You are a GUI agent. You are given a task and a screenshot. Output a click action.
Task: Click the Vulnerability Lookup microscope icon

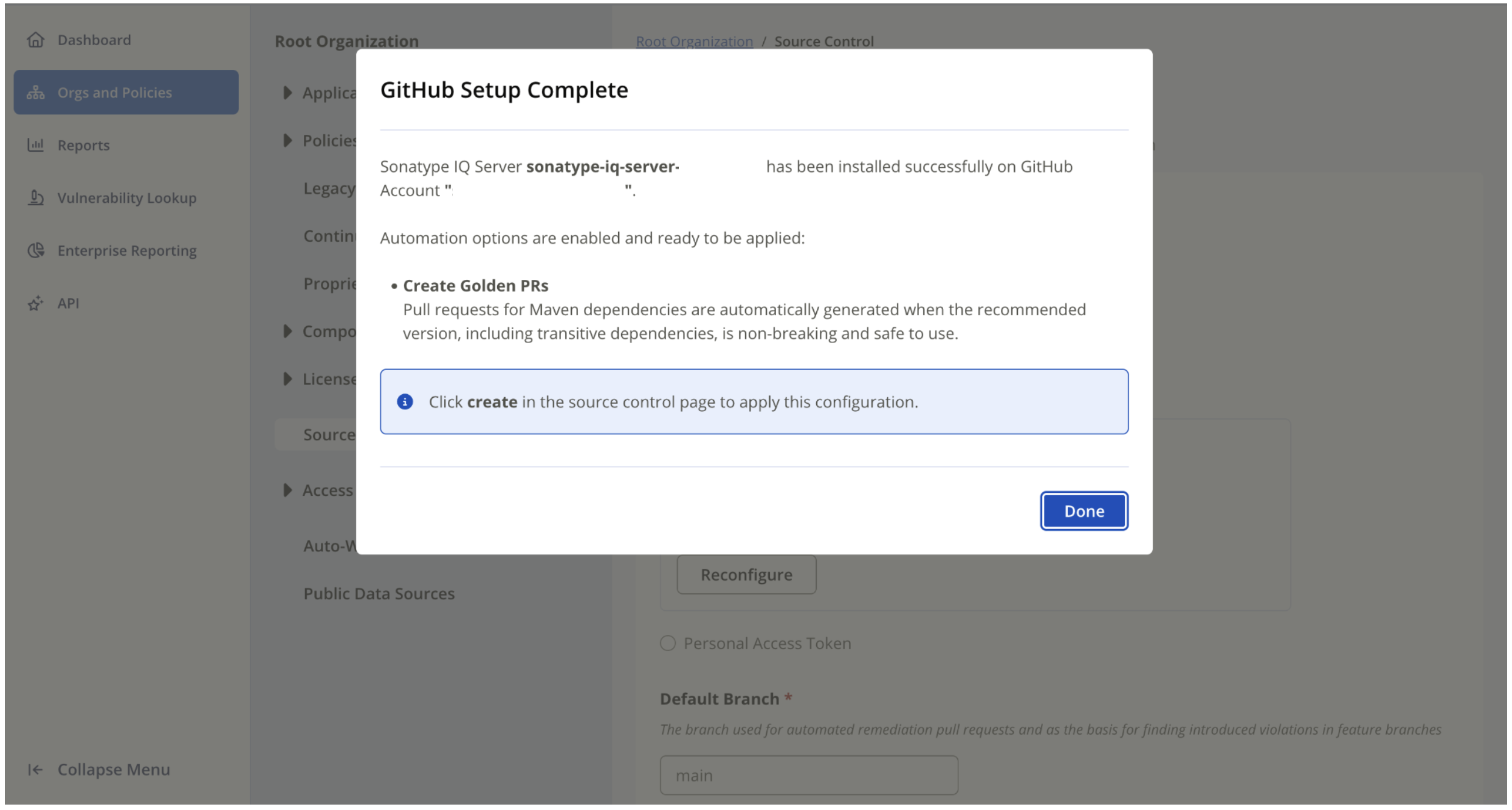point(36,197)
